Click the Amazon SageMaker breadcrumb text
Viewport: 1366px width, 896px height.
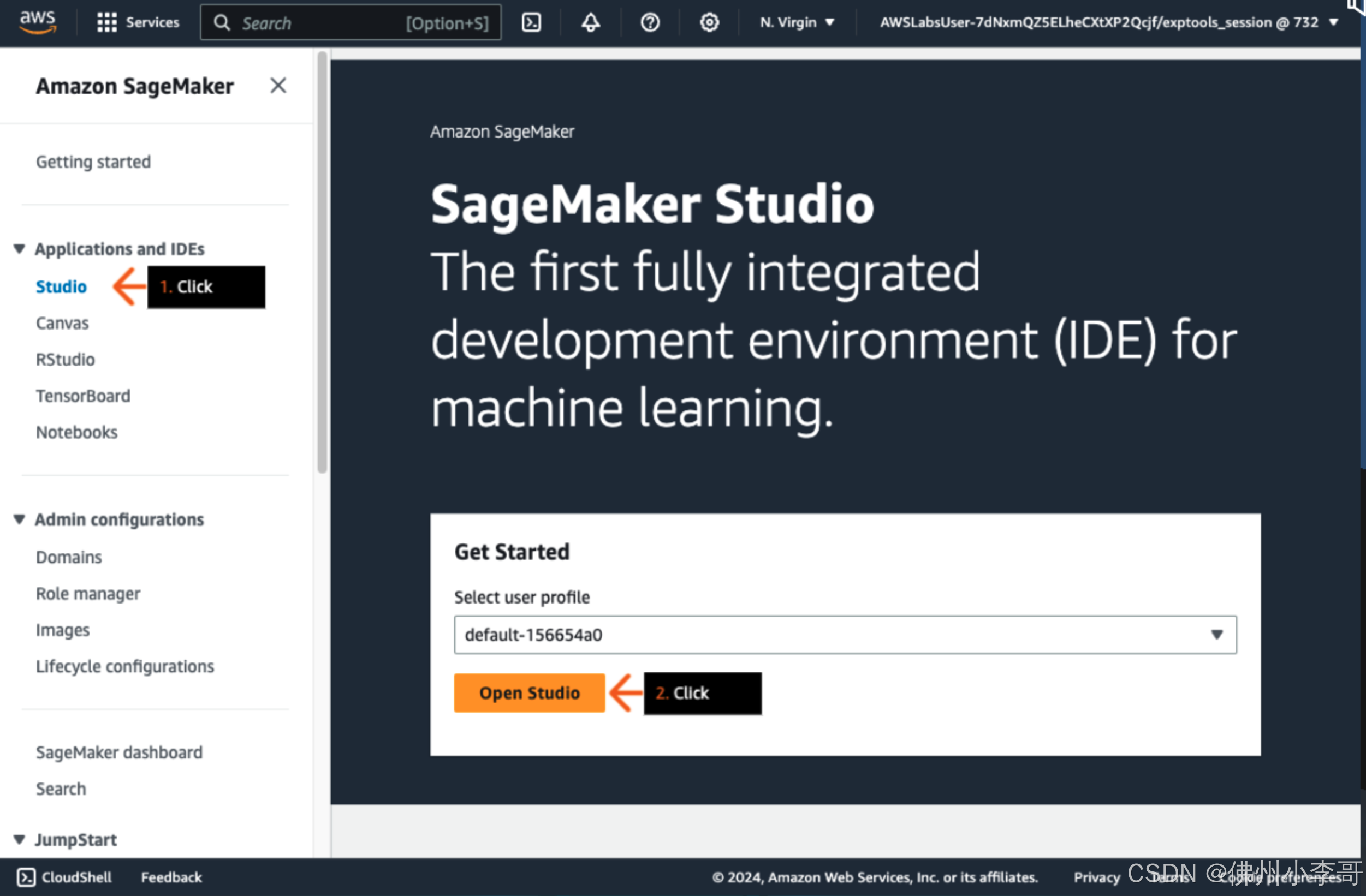(502, 132)
